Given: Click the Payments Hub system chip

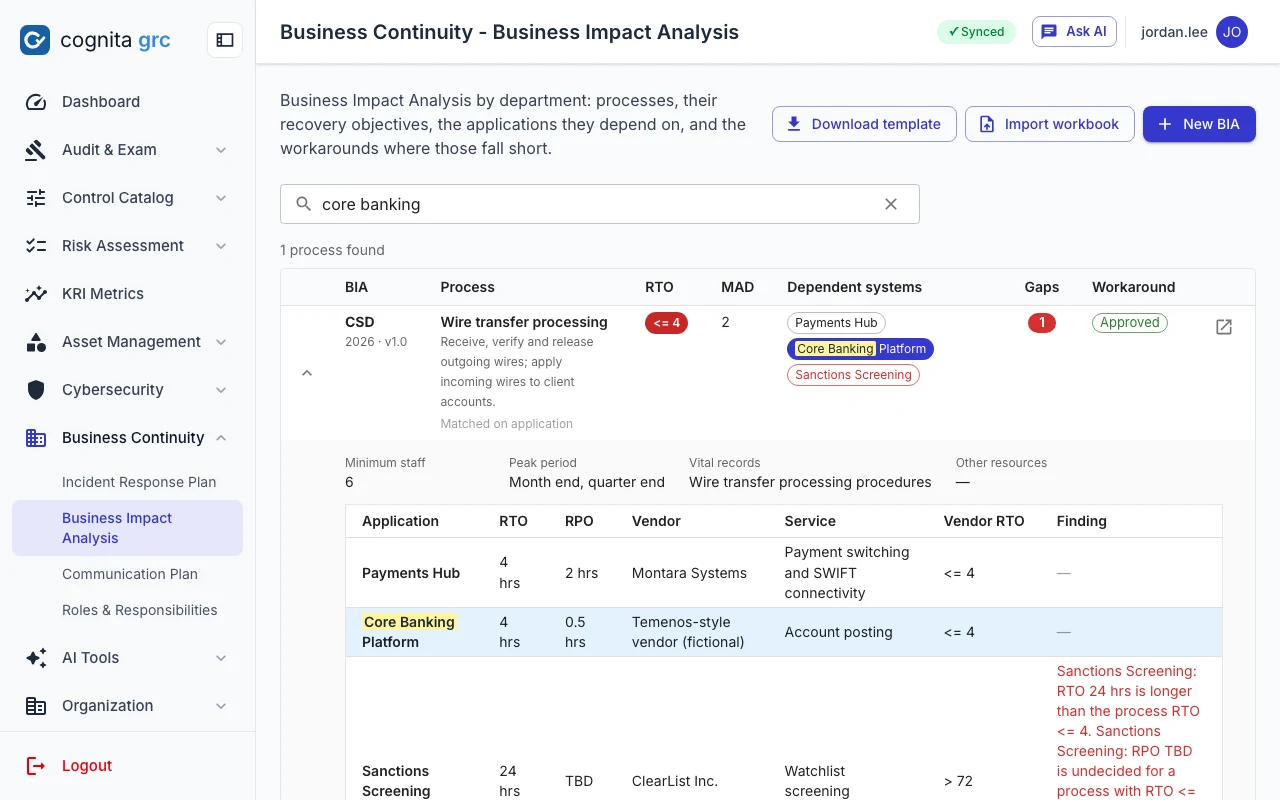Looking at the screenshot, I should pos(836,323).
